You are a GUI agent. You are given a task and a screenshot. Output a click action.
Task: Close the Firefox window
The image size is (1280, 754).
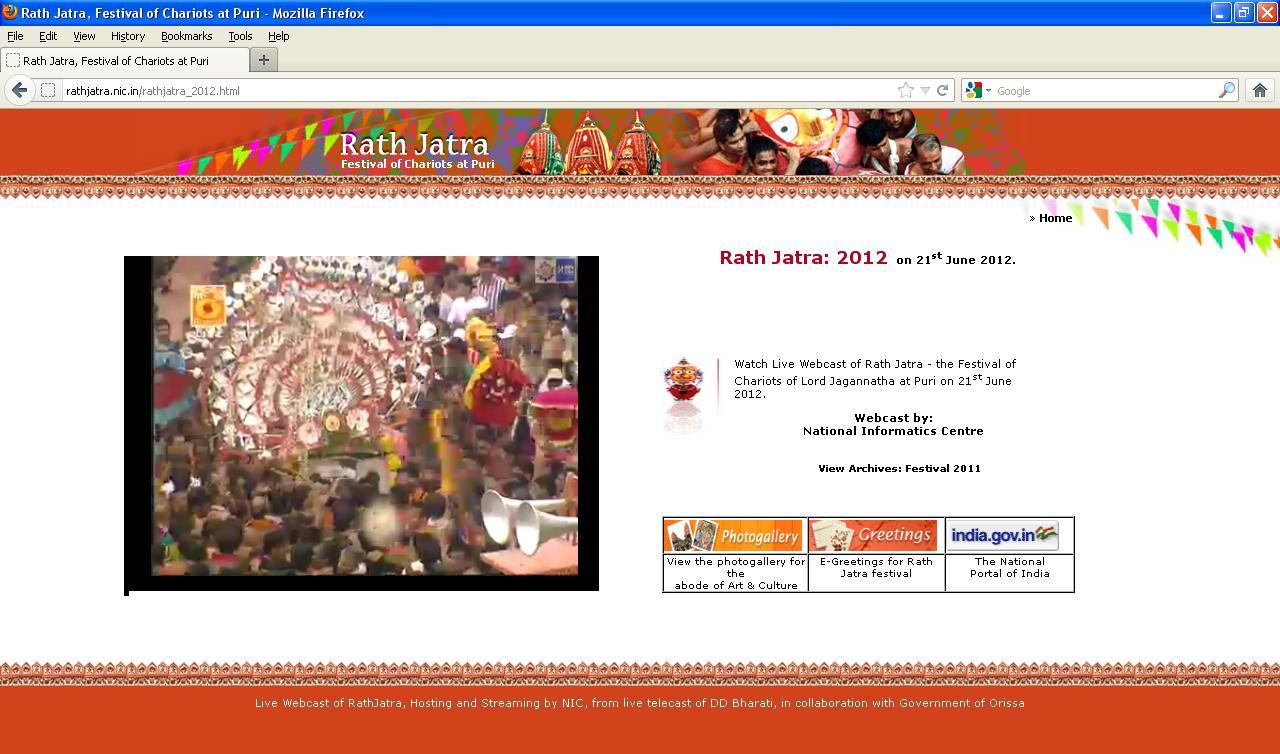(x=1266, y=12)
